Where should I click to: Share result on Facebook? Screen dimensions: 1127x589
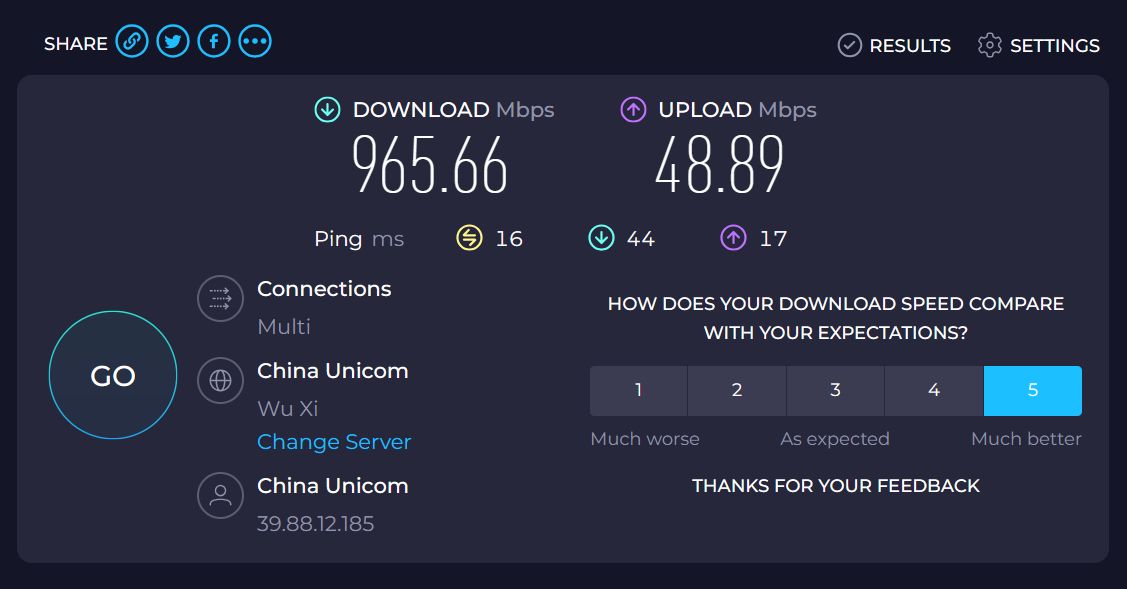click(x=214, y=41)
